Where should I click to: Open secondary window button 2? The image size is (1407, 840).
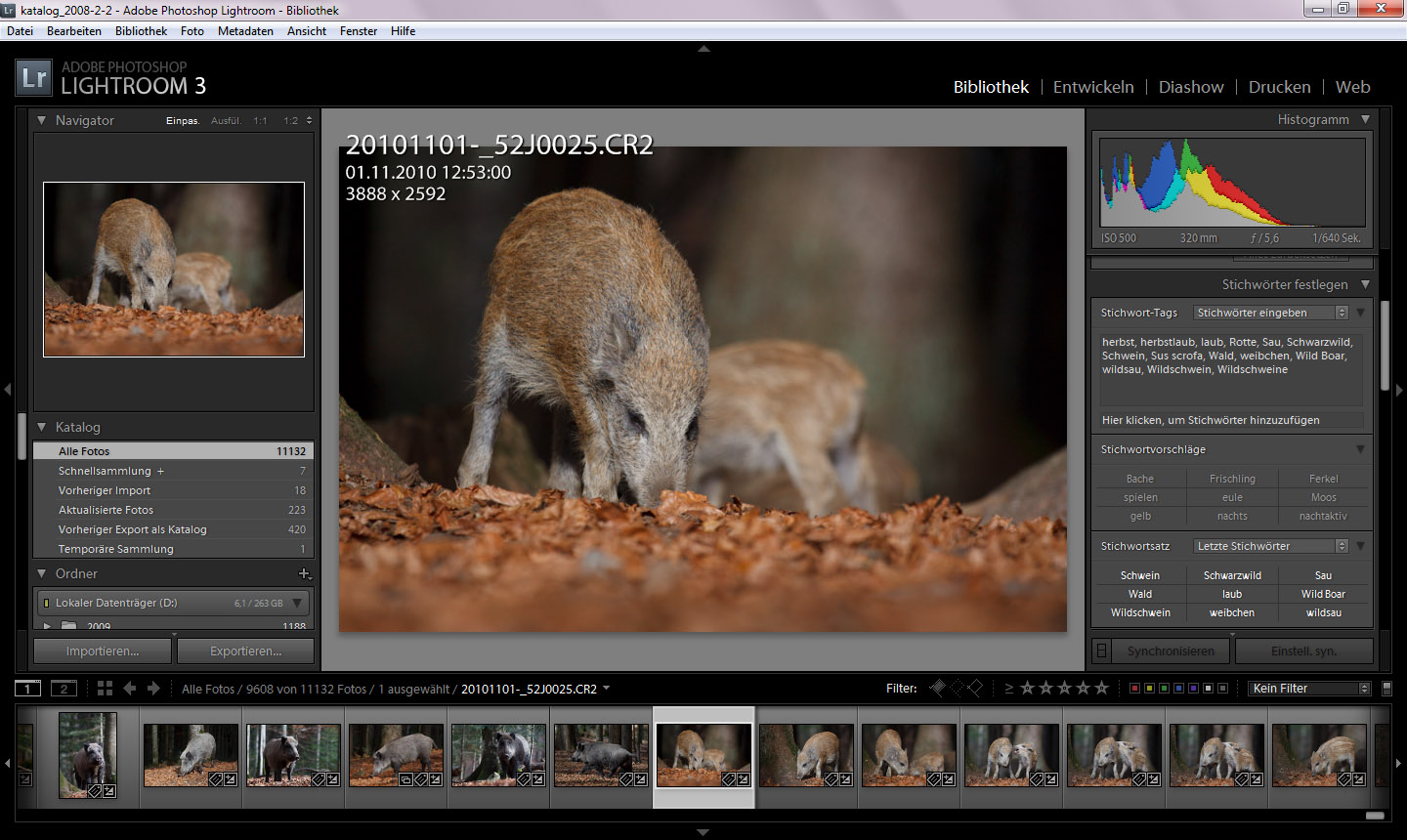[x=64, y=689]
